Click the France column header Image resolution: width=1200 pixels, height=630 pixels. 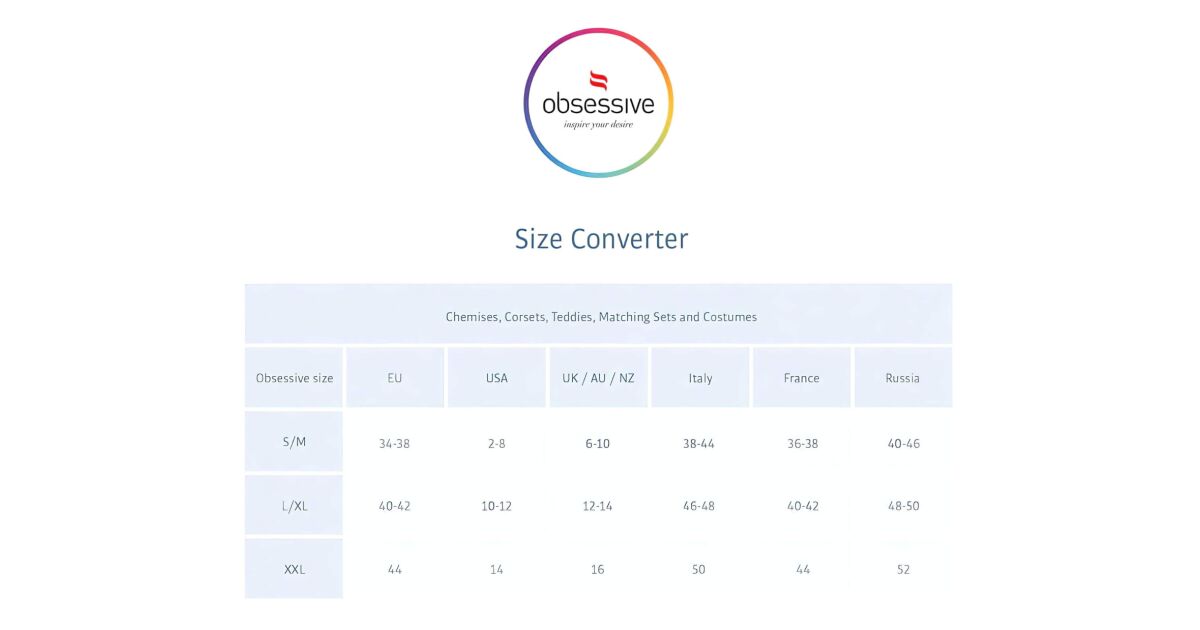pos(801,378)
